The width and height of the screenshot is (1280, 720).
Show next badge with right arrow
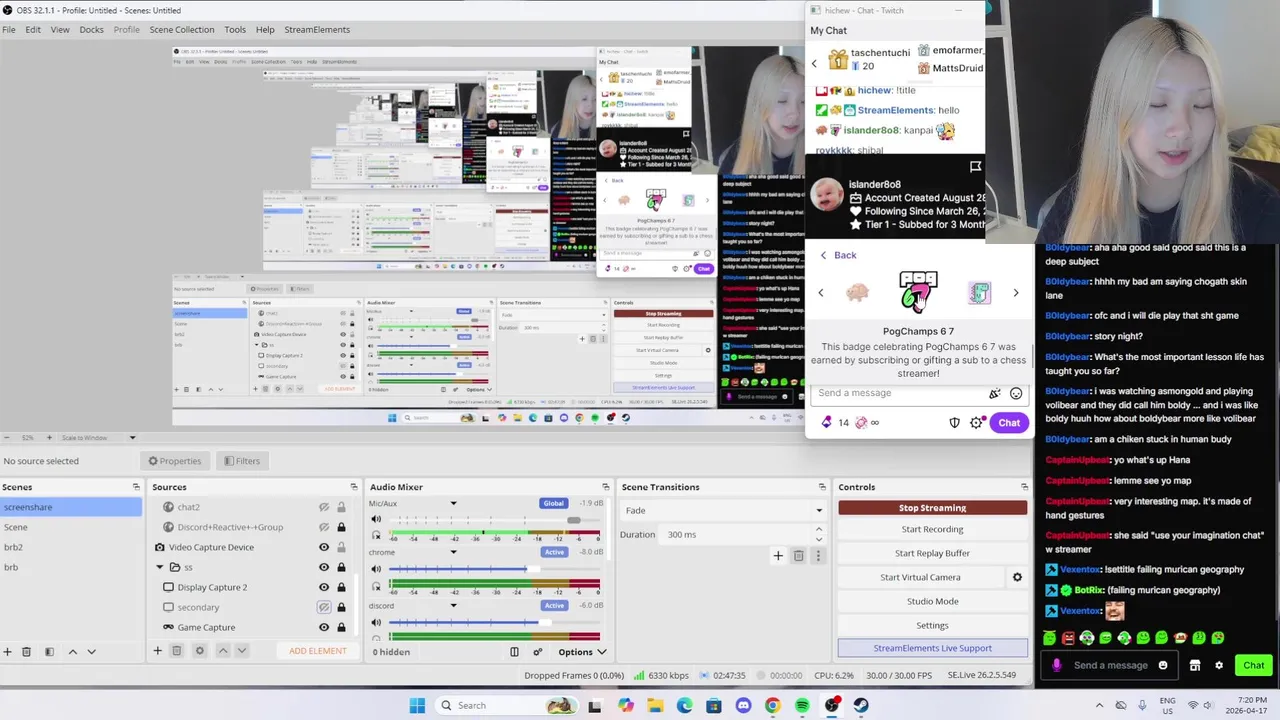tap(1016, 293)
